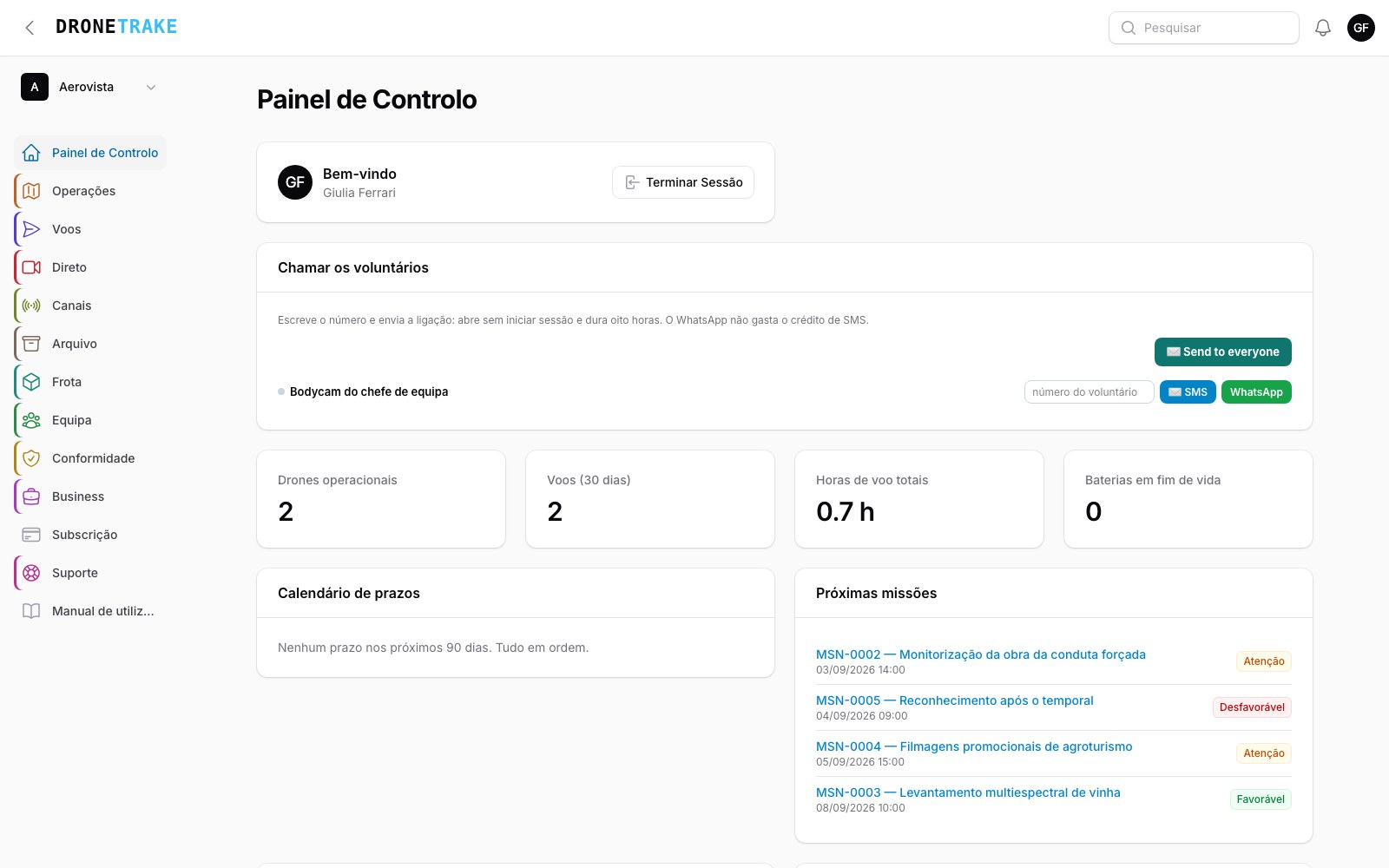Viewport: 1389px width, 868px height.
Task: Click the Manual de utiliz... book icon
Action: 31,611
